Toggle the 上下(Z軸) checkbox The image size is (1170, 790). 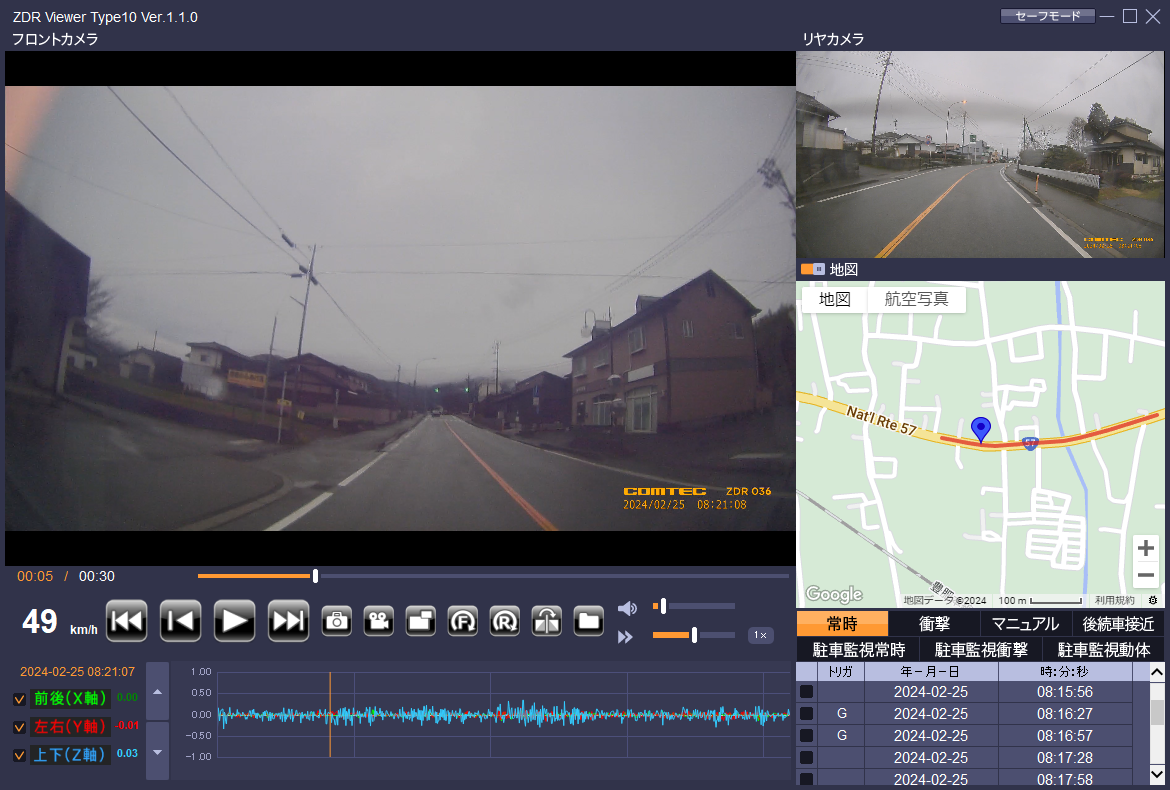point(19,755)
